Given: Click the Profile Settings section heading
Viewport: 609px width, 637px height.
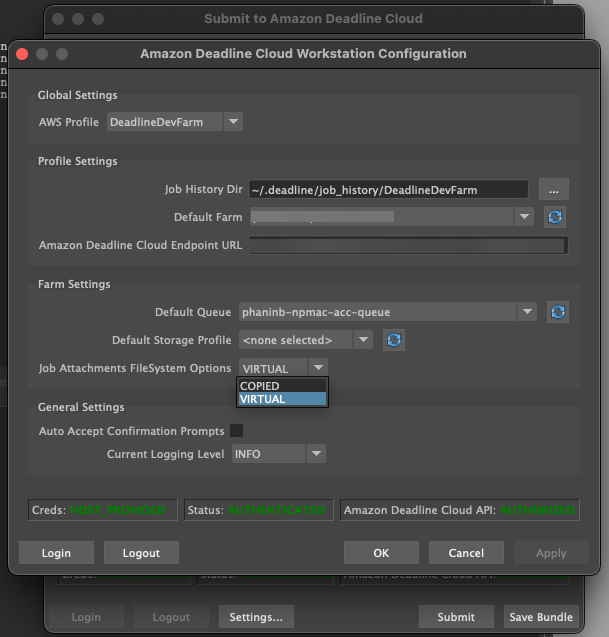Looking at the screenshot, I should [x=77, y=161].
